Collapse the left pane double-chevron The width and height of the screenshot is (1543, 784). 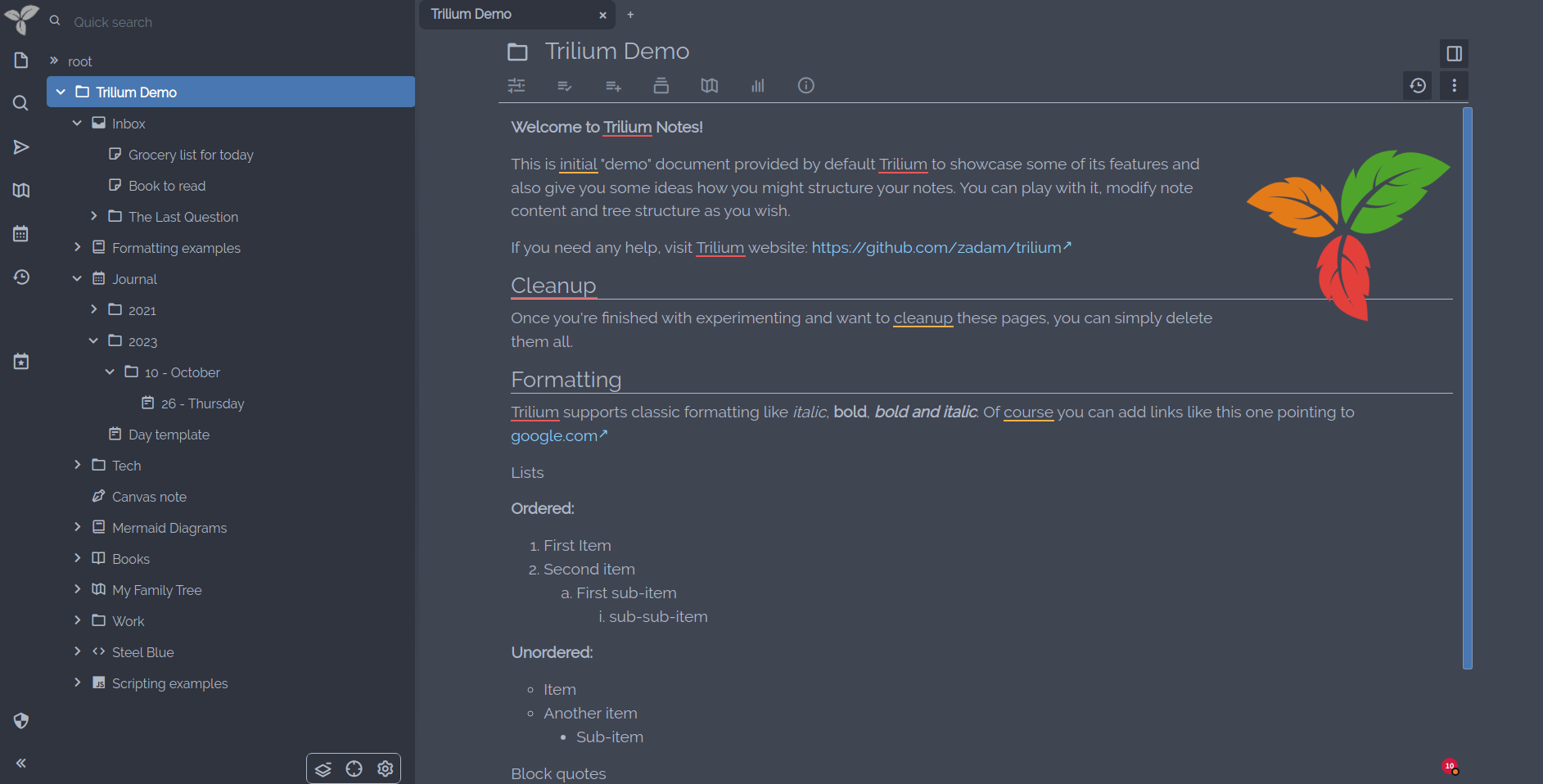(x=21, y=764)
